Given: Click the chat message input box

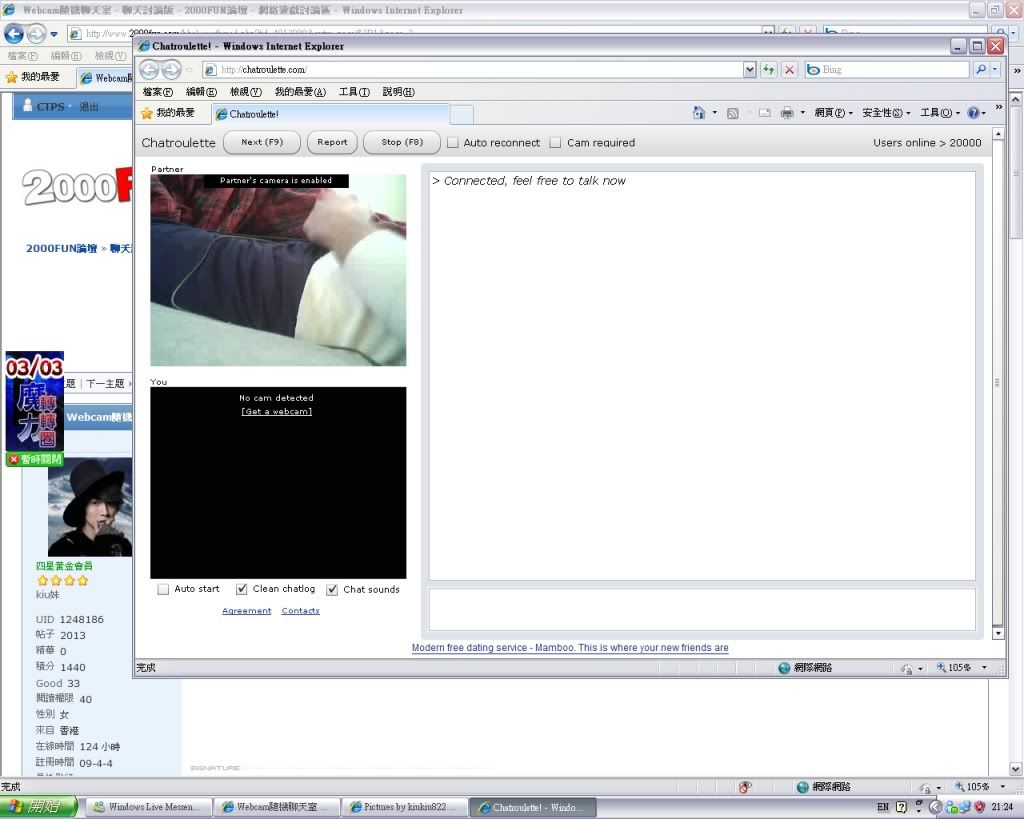Looking at the screenshot, I should click(701, 609).
